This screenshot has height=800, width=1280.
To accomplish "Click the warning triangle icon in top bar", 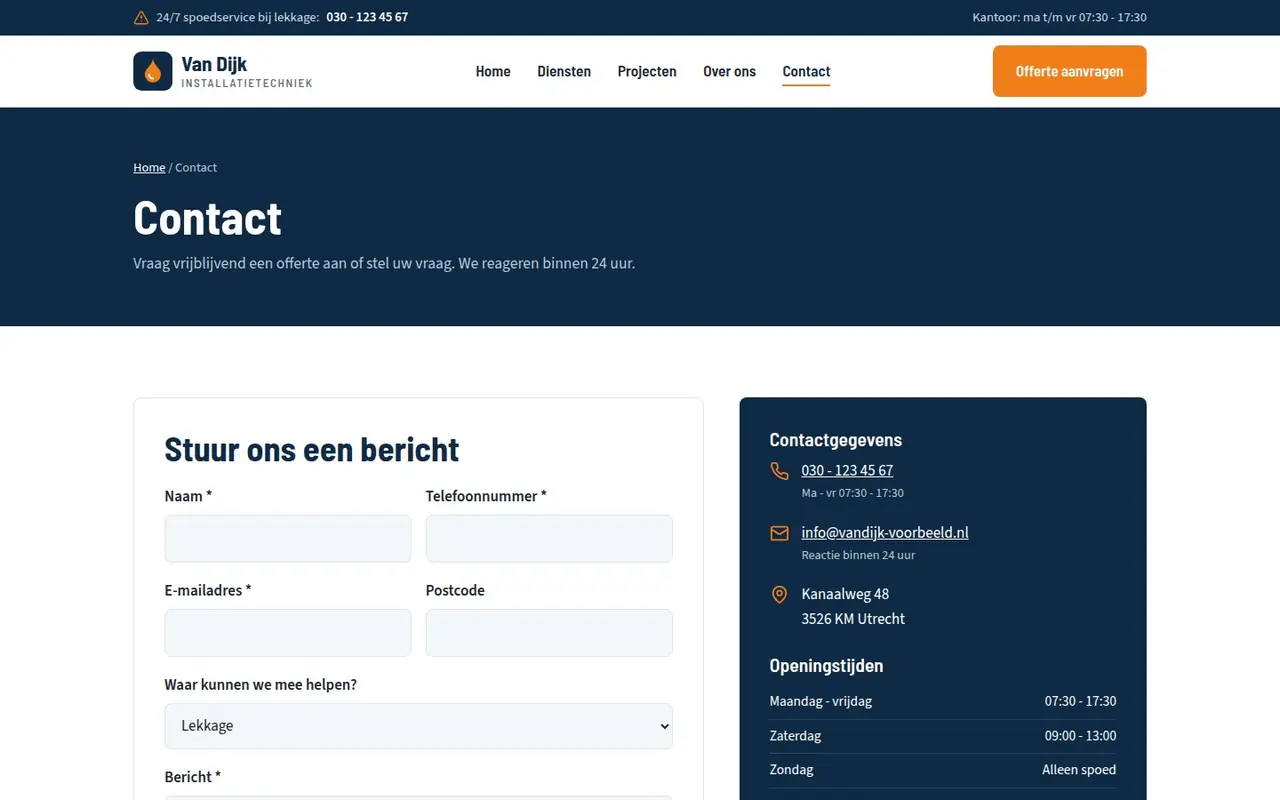I will point(141,18).
